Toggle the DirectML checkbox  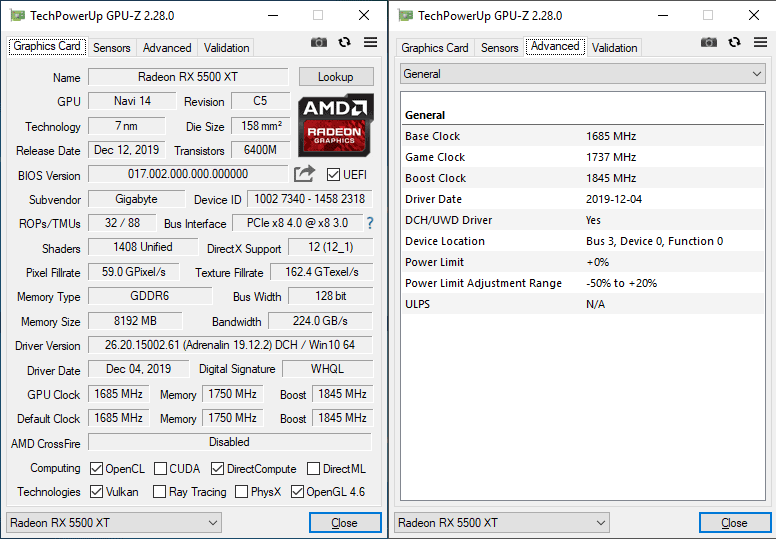(x=313, y=469)
